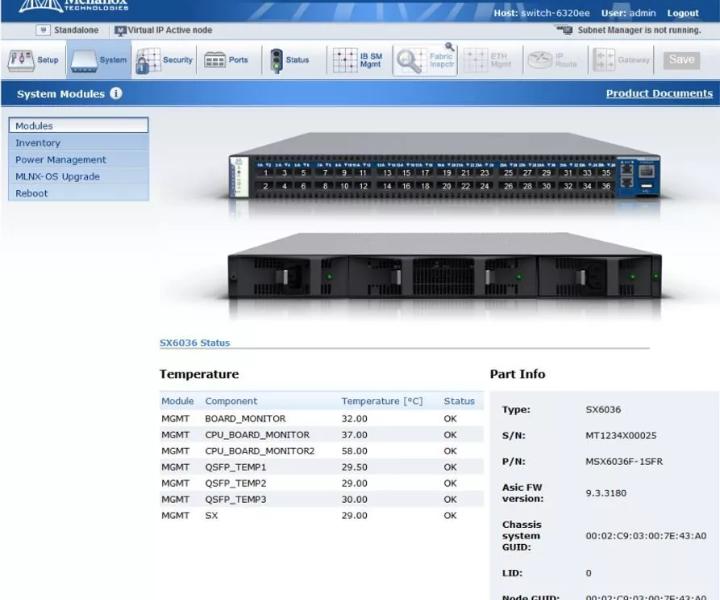Click the 32.00 temperature value
This screenshot has width=720, height=600.
point(354,419)
